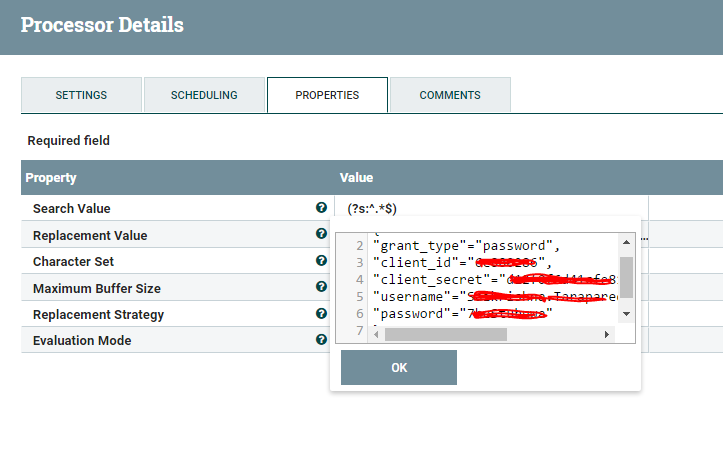Select the Properties tab

tap(327, 95)
